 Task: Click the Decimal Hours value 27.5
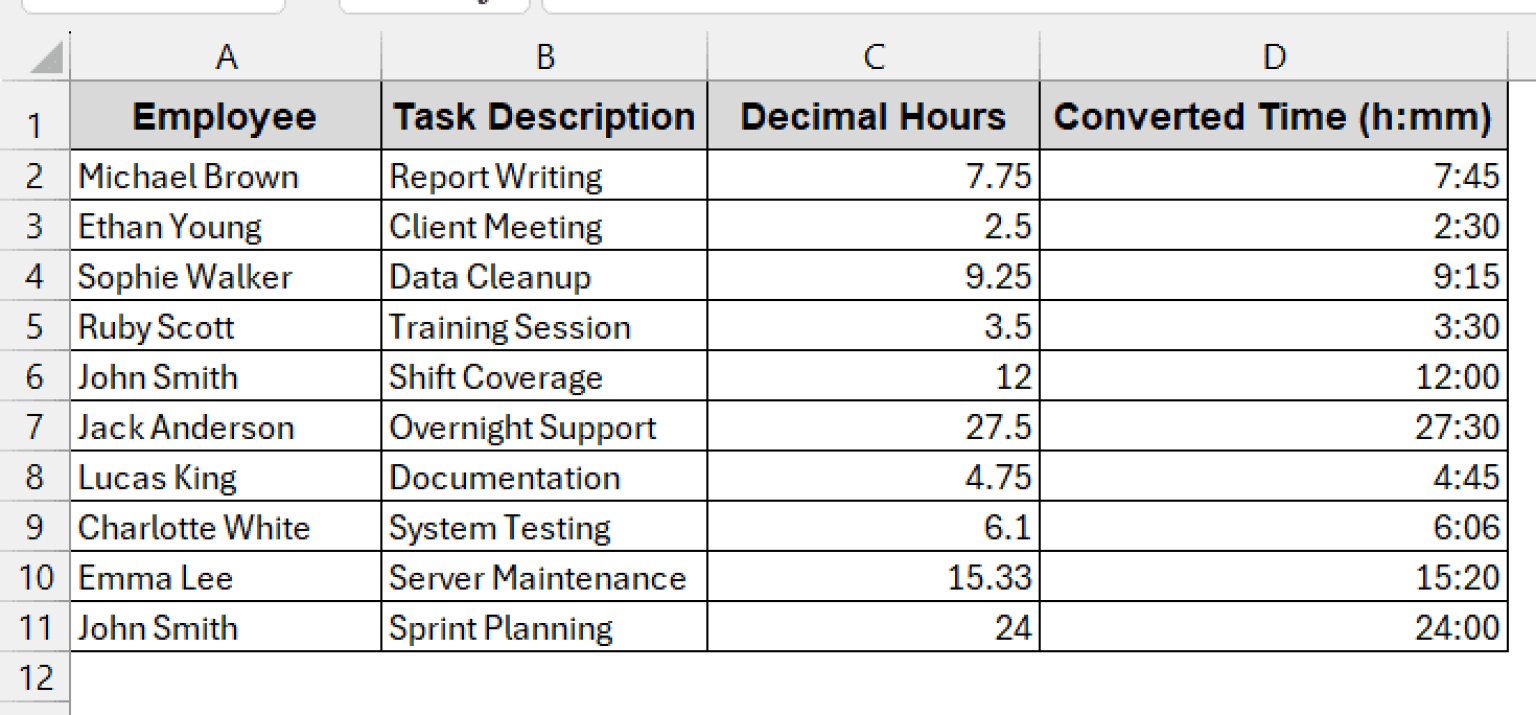tap(872, 427)
